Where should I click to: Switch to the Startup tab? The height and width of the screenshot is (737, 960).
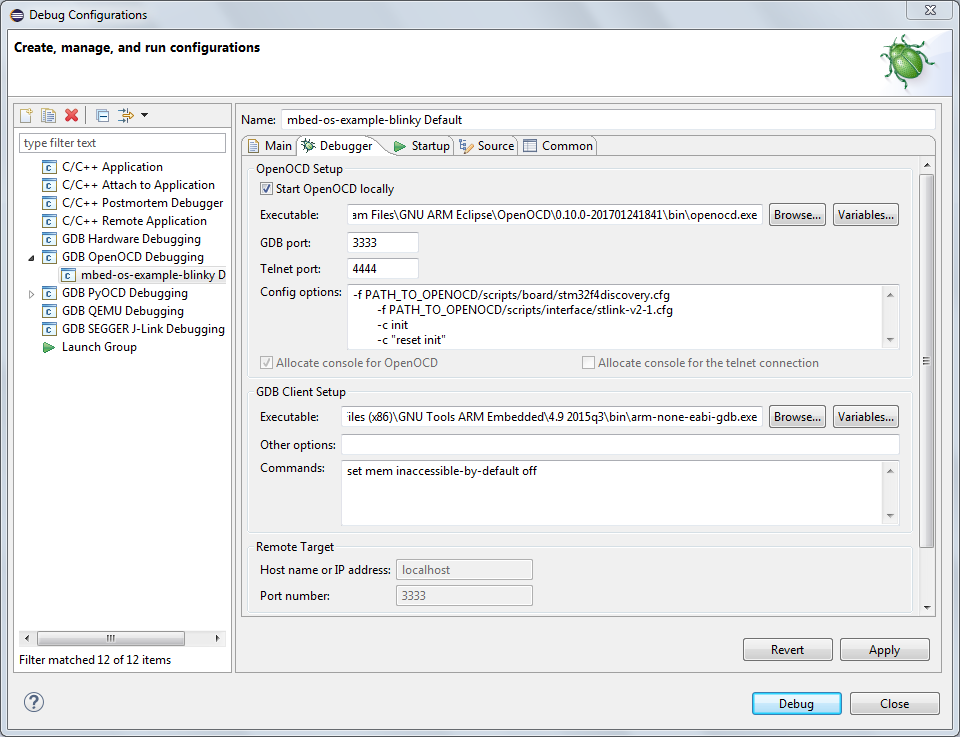tap(422, 146)
